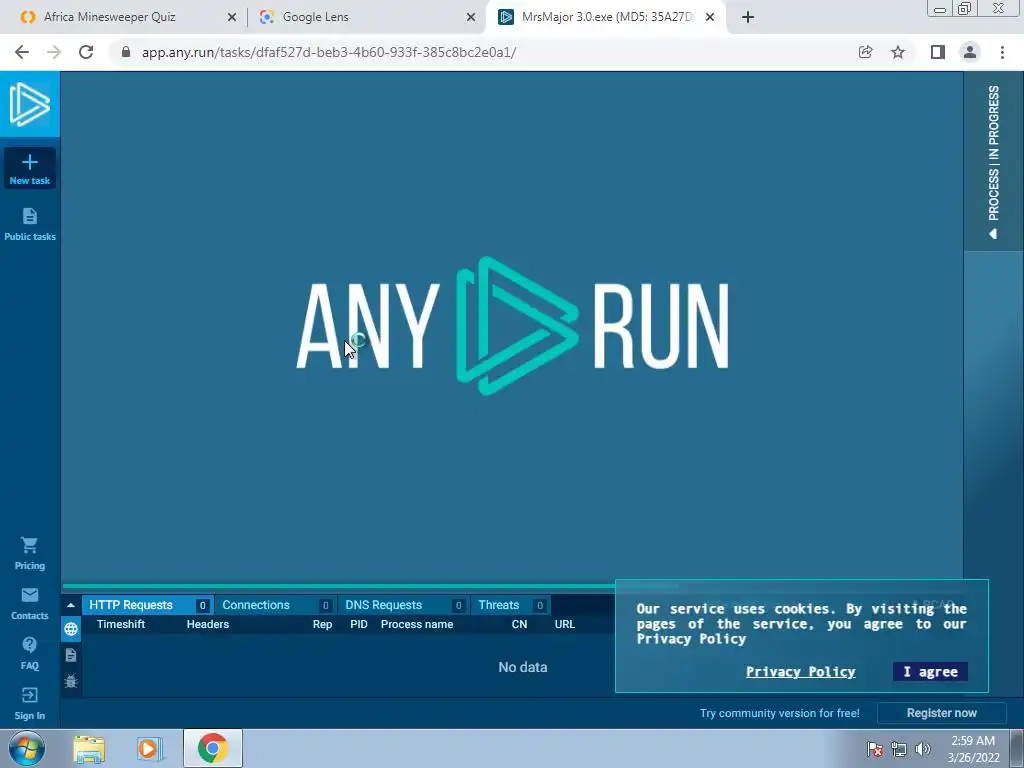This screenshot has width=1024, height=768.
Task: Bookmark this page with star
Action: (x=898, y=52)
